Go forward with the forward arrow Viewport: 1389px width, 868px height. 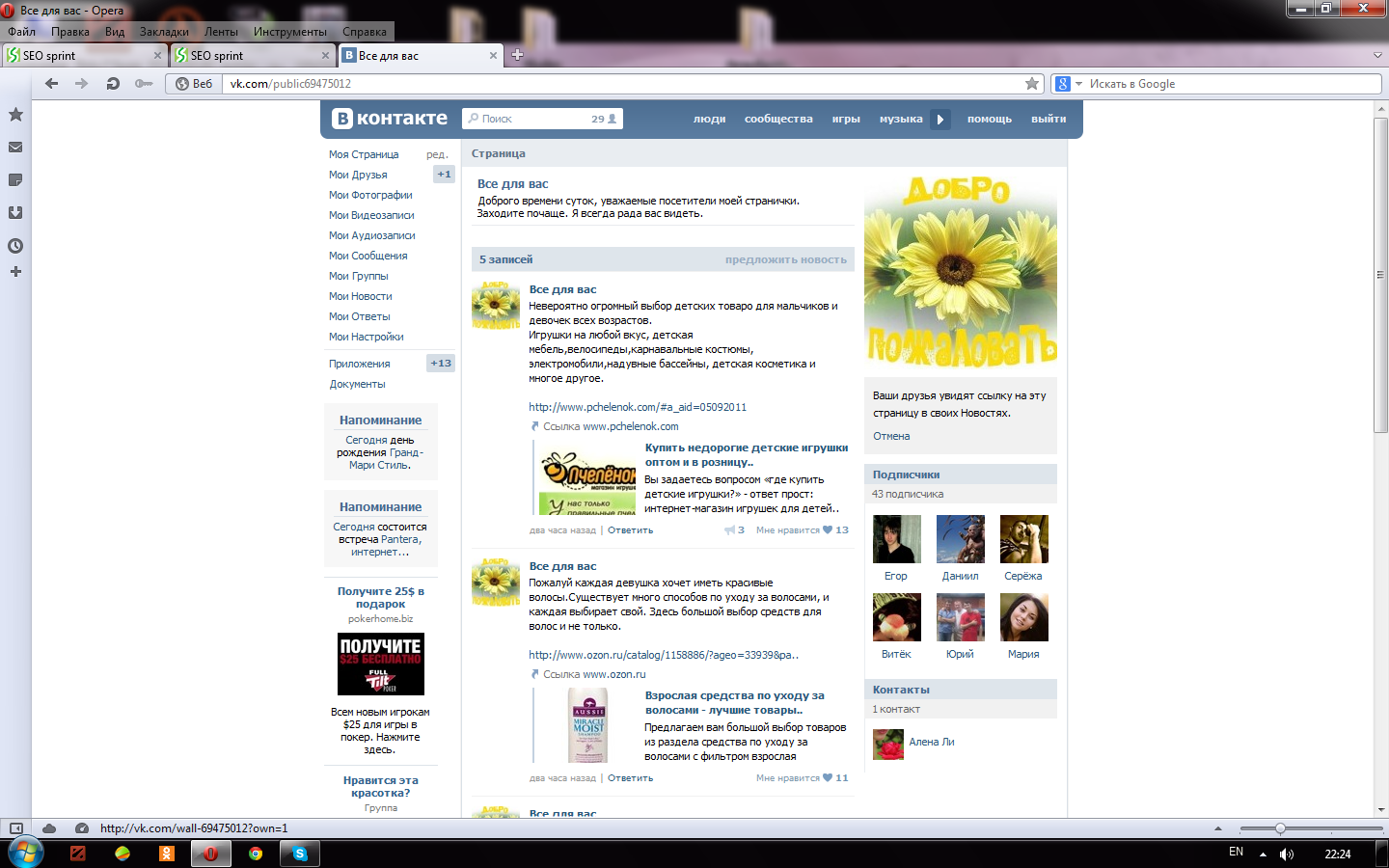[x=82, y=84]
